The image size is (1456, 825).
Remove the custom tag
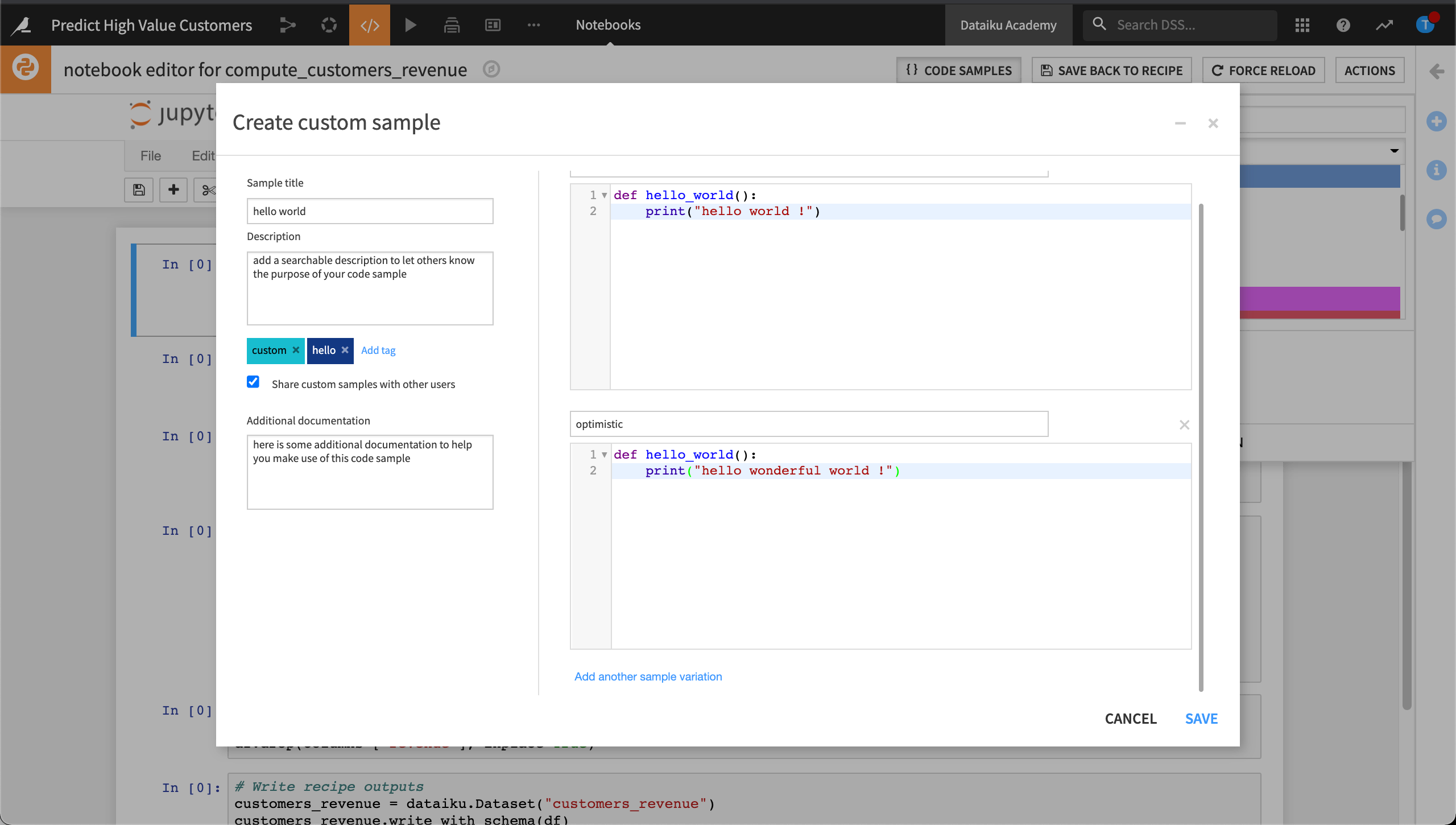pos(296,349)
